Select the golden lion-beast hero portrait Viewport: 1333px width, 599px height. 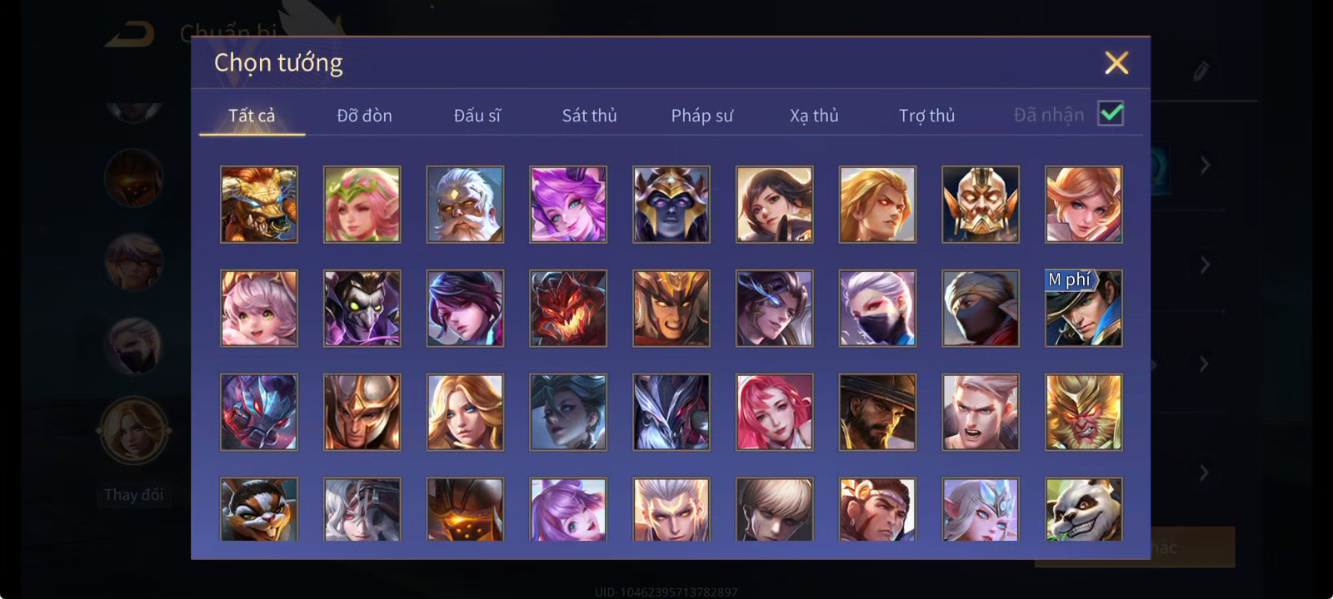click(259, 204)
